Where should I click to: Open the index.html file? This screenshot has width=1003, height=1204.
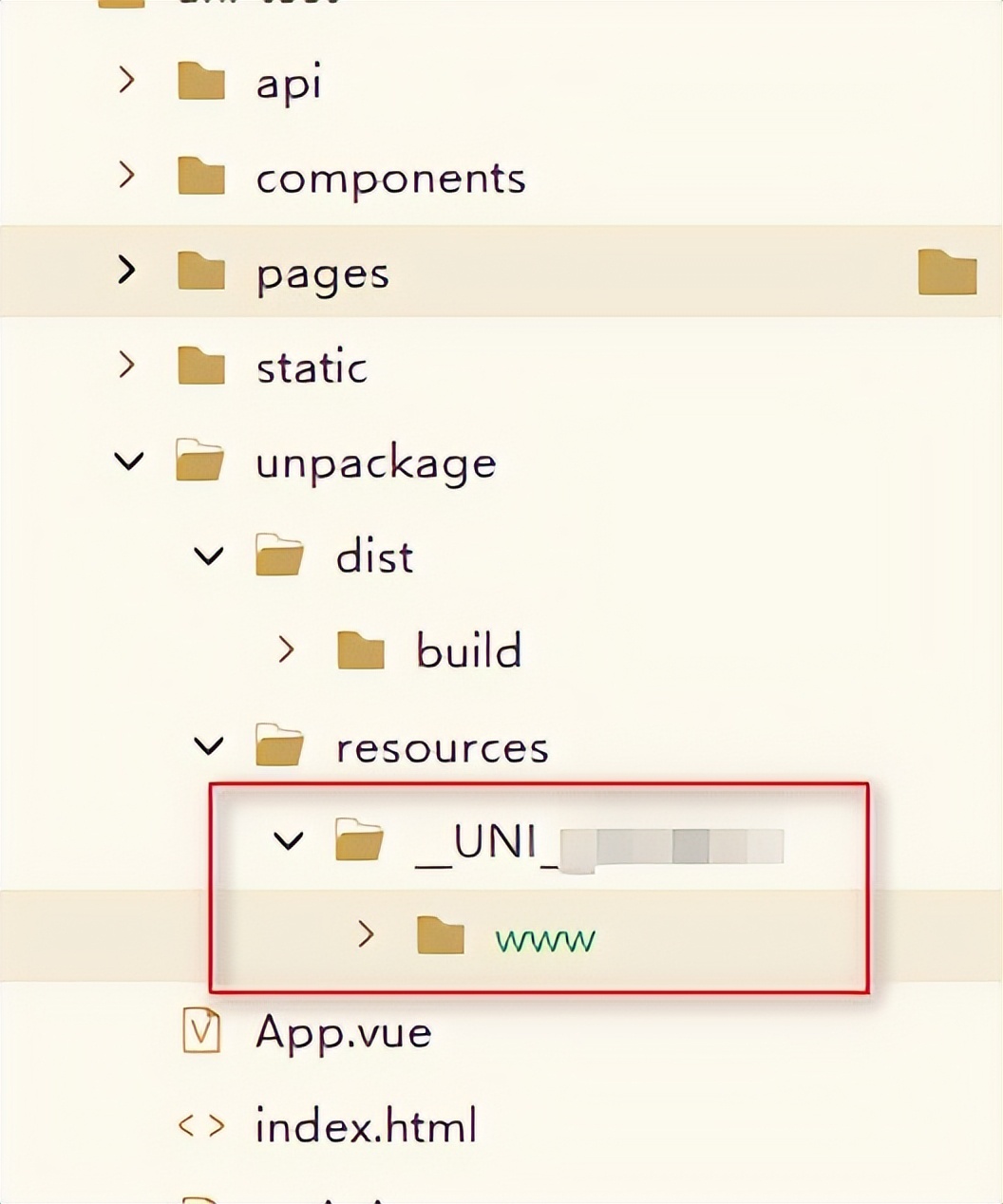(x=365, y=1124)
